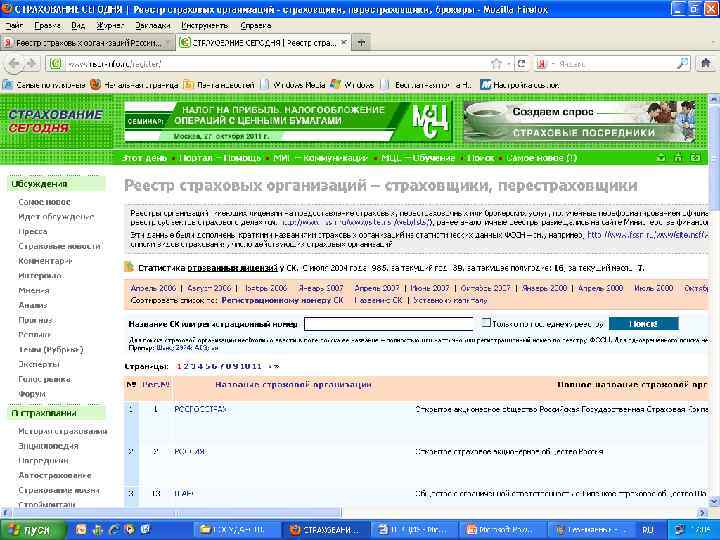Switch to the Реестр страховых организаций России tab
720x540 pixels.
[87, 43]
